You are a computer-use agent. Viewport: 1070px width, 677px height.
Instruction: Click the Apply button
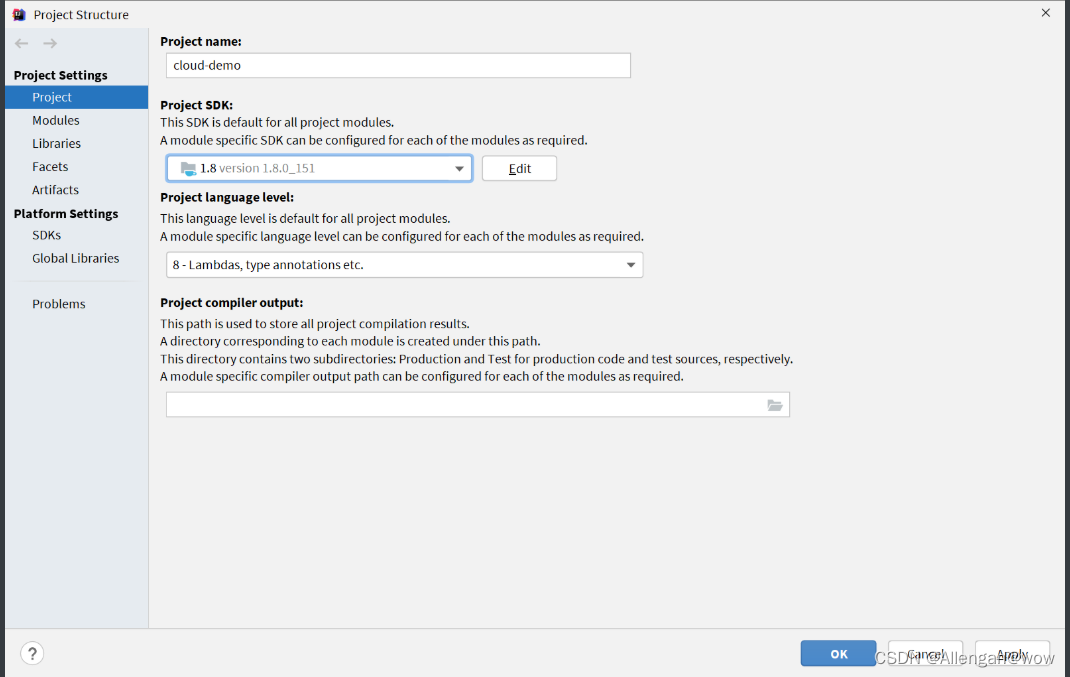(1012, 654)
